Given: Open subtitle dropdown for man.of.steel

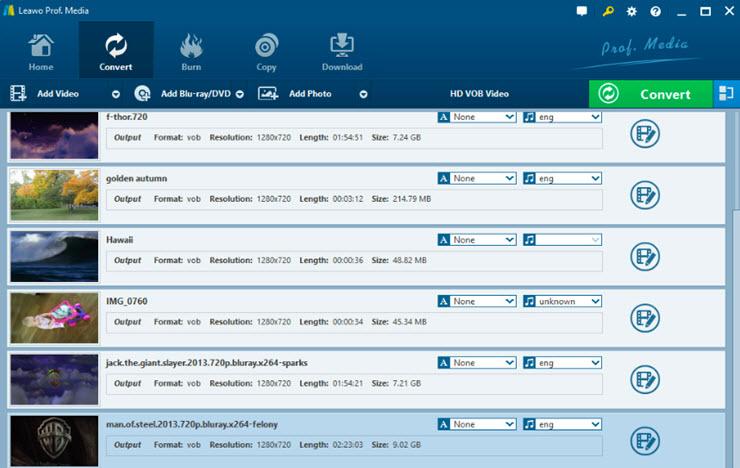Looking at the screenshot, I should pos(477,424).
